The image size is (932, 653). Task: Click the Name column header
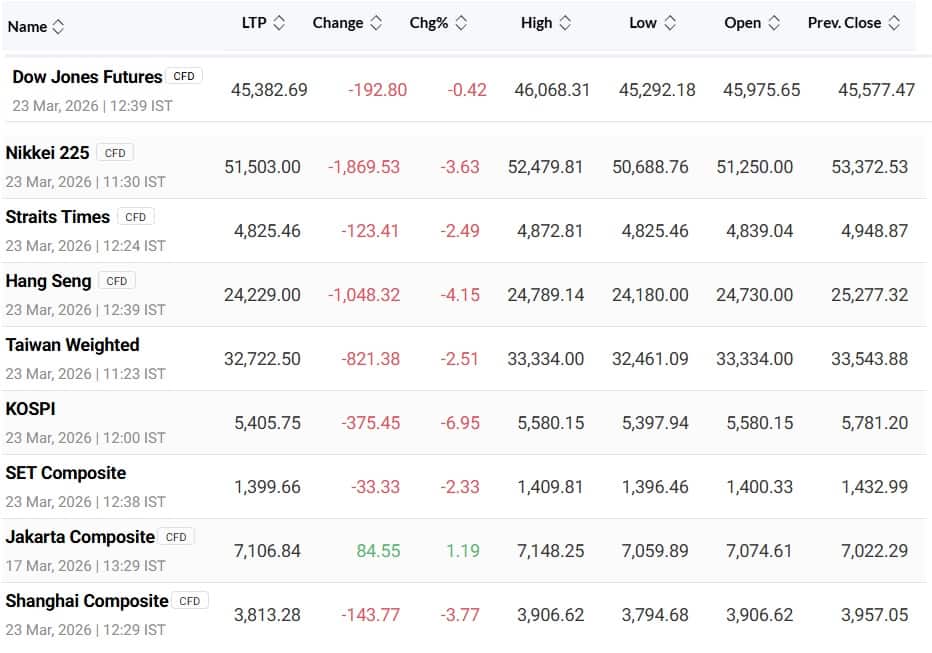(27, 27)
